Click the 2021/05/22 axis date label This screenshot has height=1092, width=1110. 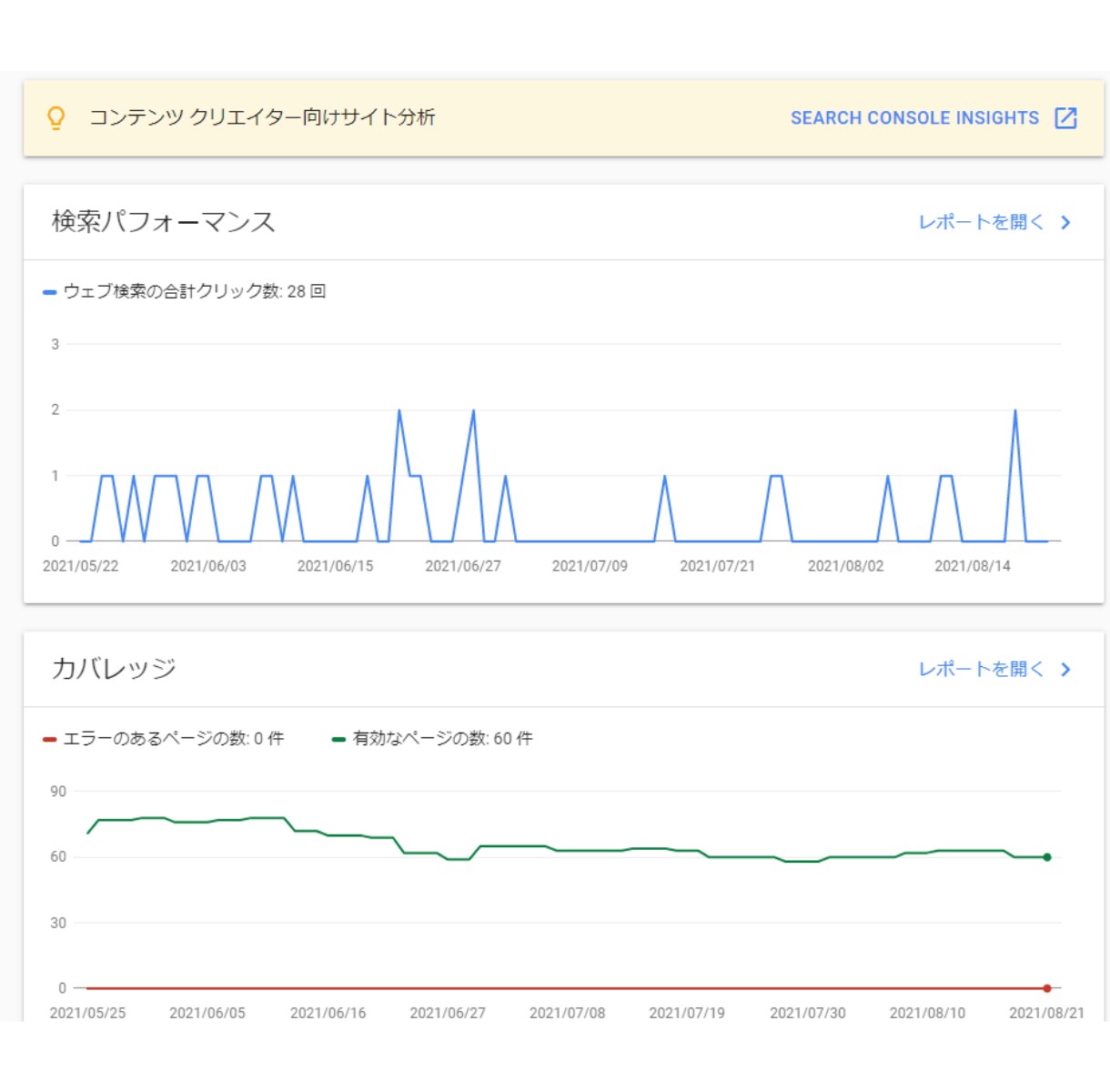pyautogui.click(x=81, y=566)
